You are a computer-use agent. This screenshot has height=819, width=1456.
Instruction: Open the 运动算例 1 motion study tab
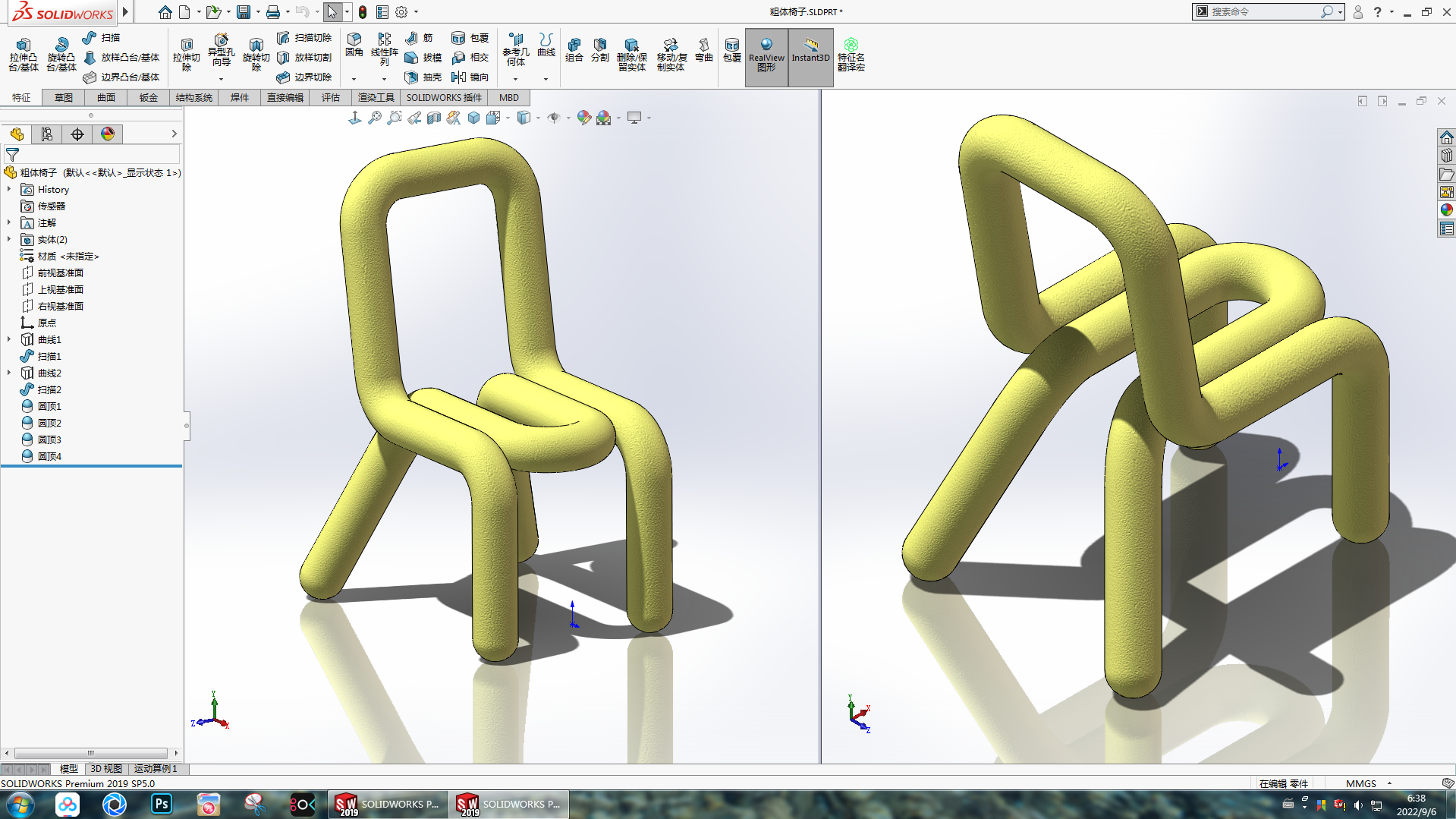click(156, 769)
